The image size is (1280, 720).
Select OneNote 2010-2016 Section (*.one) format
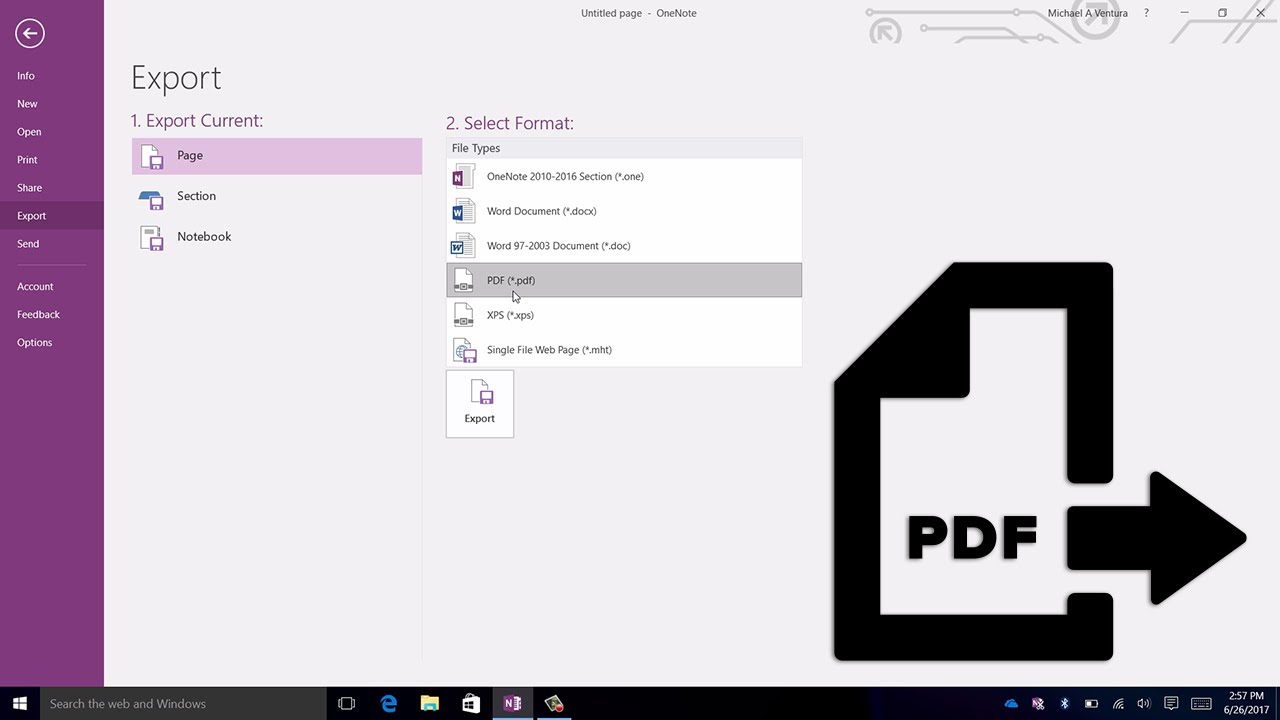click(x=624, y=177)
